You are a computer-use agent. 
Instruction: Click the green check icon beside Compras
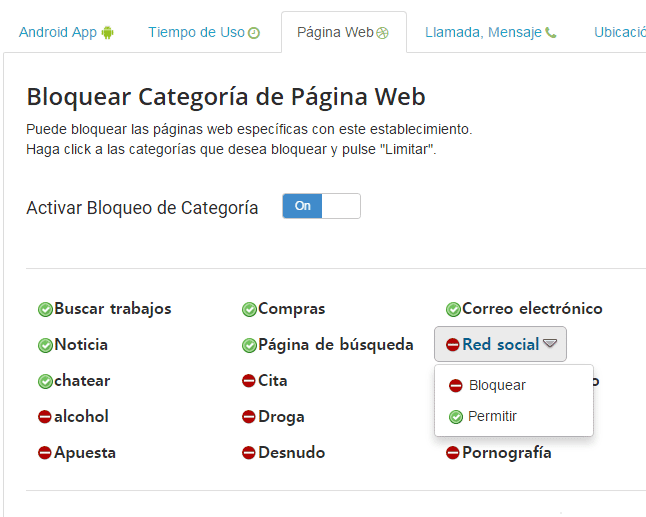(249, 309)
